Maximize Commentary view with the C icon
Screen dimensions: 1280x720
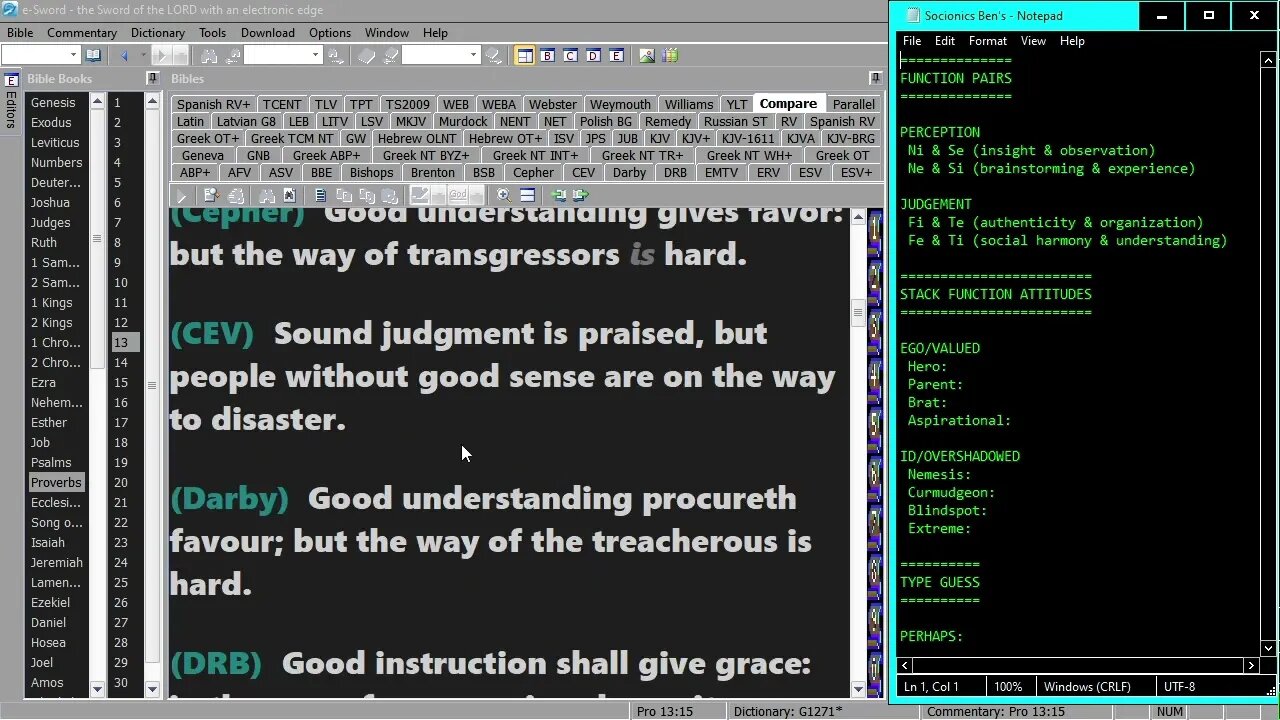point(570,55)
